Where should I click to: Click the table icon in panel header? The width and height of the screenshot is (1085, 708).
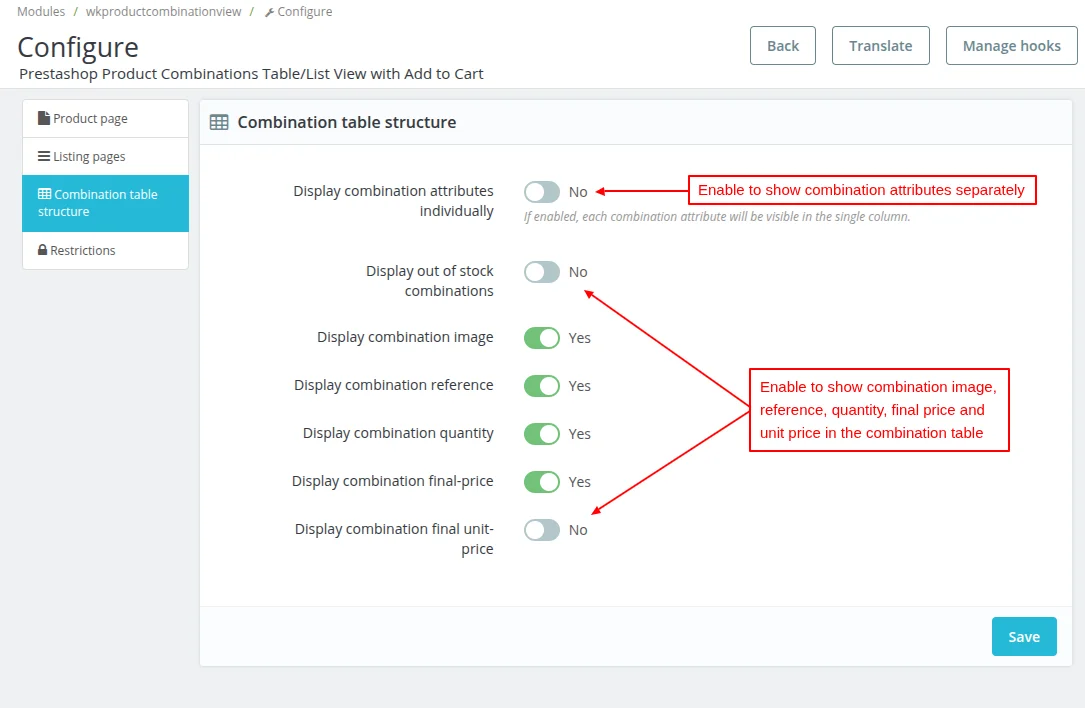tap(218, 122)
